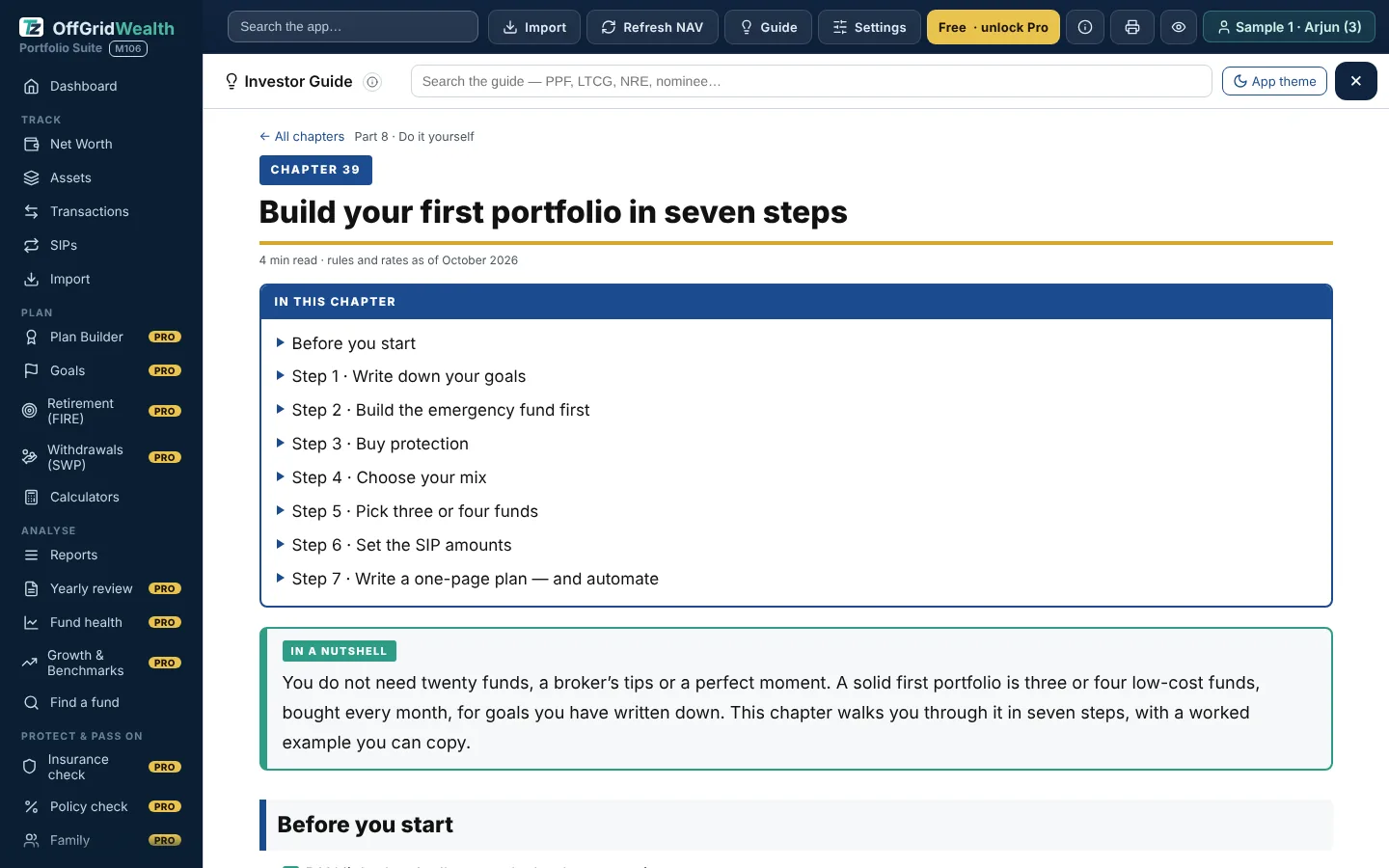Click the info icon beside Investor Guide

coord(372,82)
